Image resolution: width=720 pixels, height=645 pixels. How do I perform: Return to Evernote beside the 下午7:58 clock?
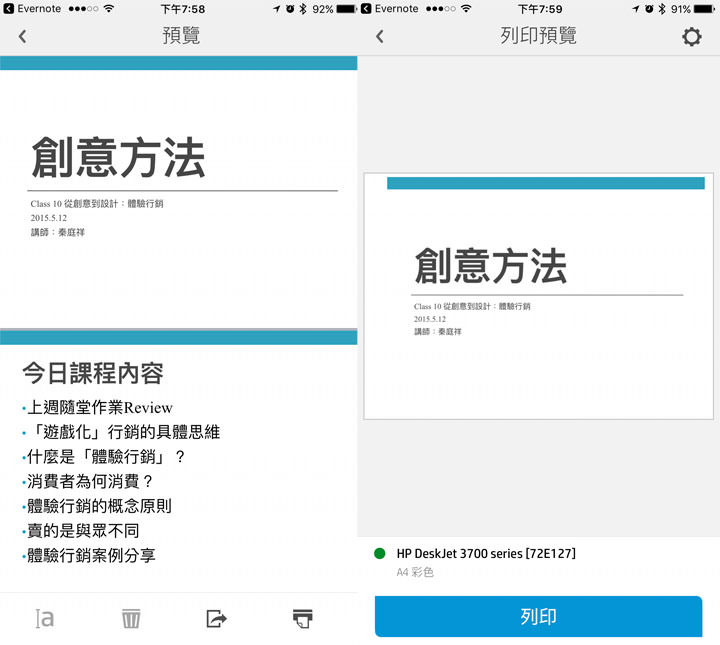pyautogui.click(x=34, y=9)
